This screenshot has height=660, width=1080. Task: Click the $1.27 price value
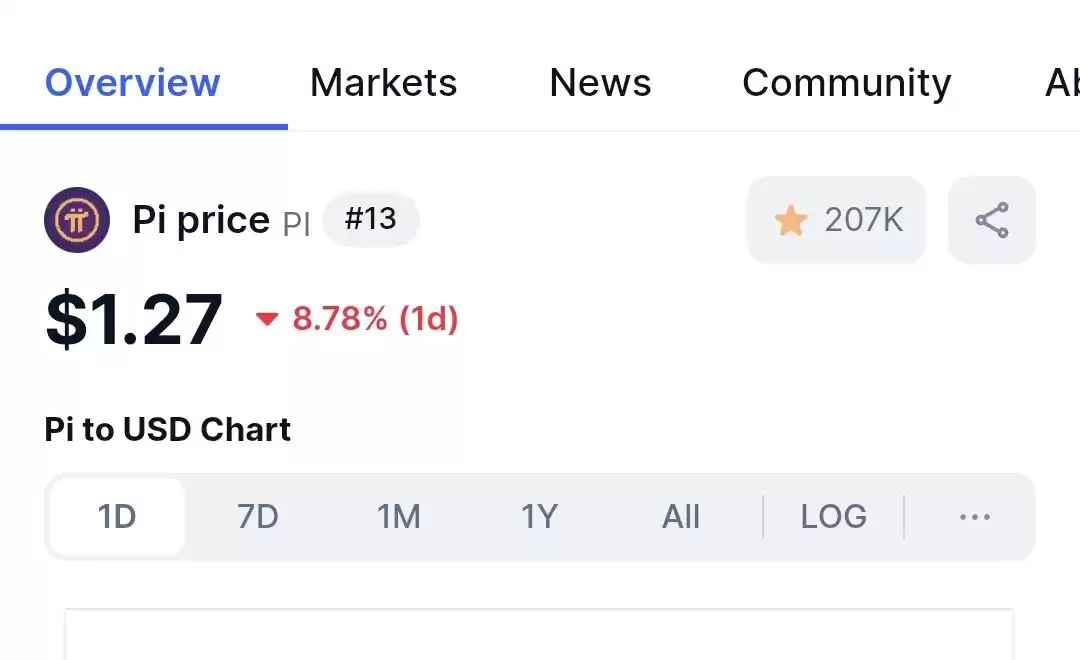[x=134, y=319]
